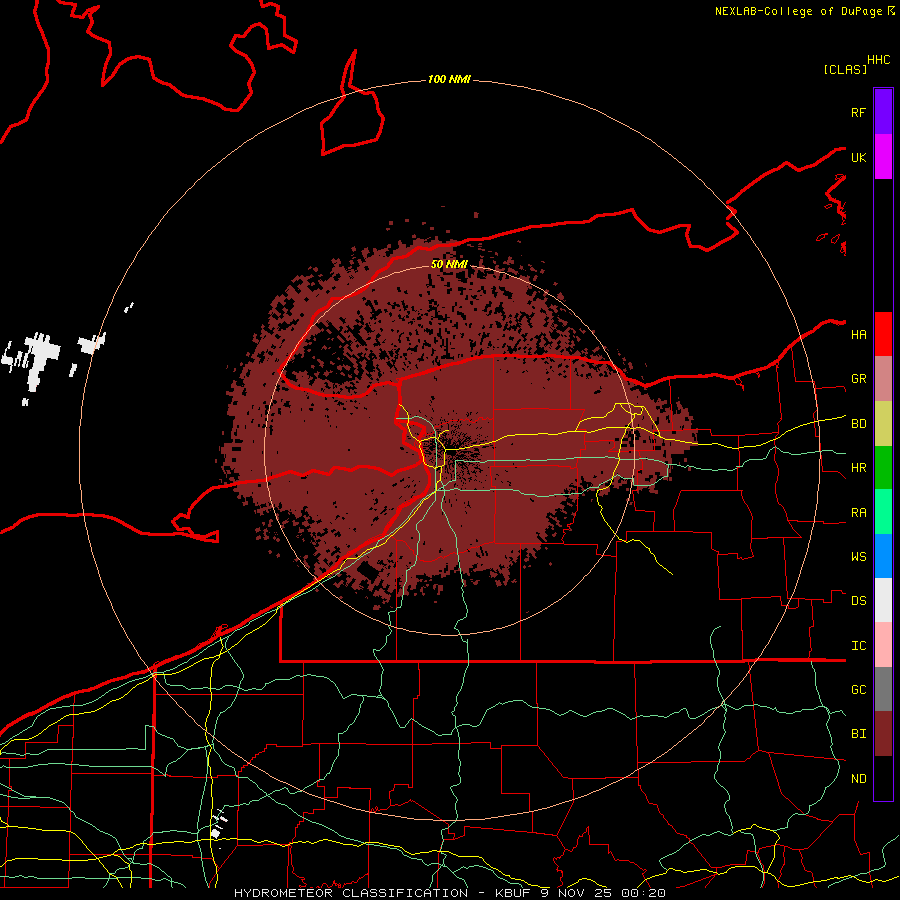Click the RF legend label

pos(858,112)
